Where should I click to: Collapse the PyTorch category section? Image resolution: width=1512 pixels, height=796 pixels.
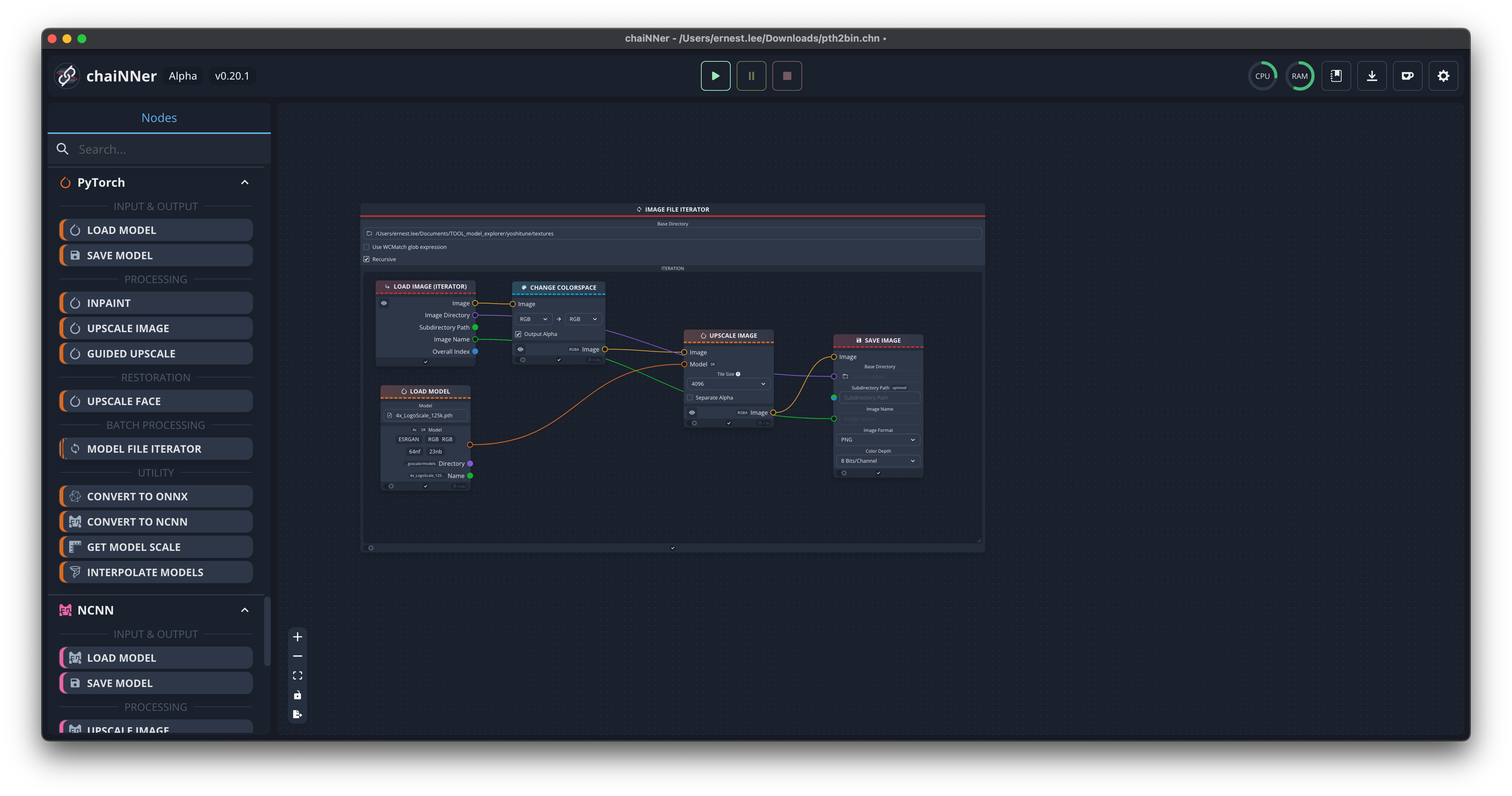[x=245, y=183]
